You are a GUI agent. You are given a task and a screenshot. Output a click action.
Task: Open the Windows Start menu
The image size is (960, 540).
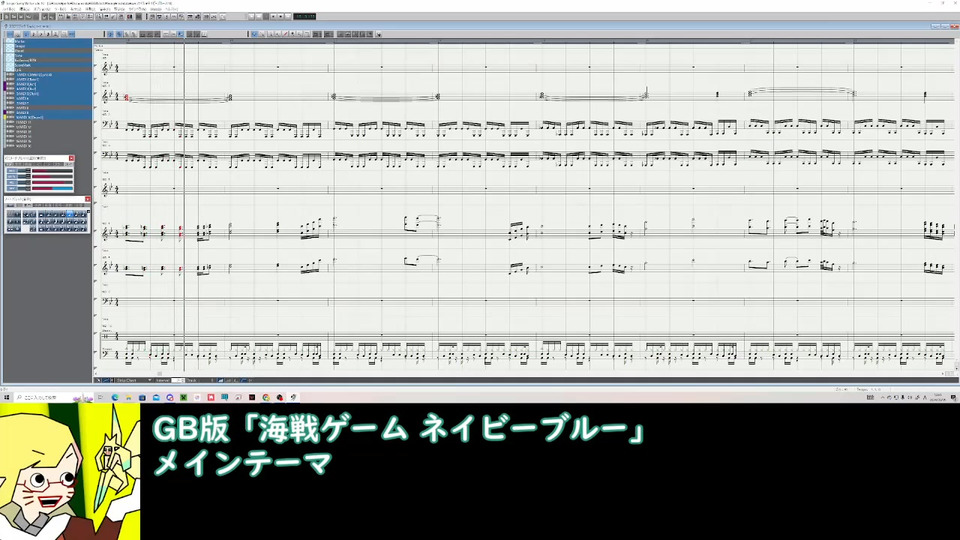coord(7,397)
